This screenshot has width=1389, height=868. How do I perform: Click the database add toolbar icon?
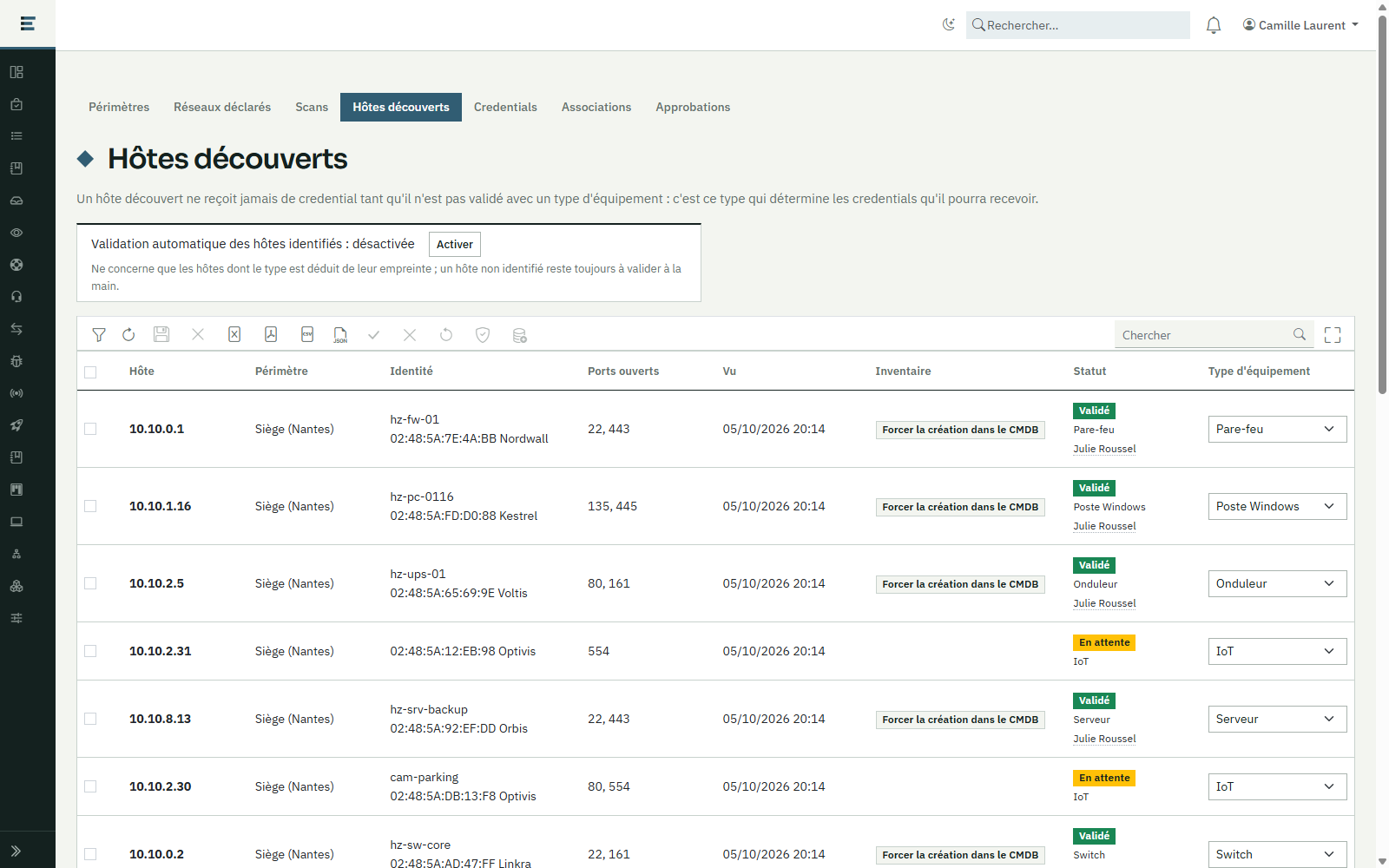(x=519, y=335)
